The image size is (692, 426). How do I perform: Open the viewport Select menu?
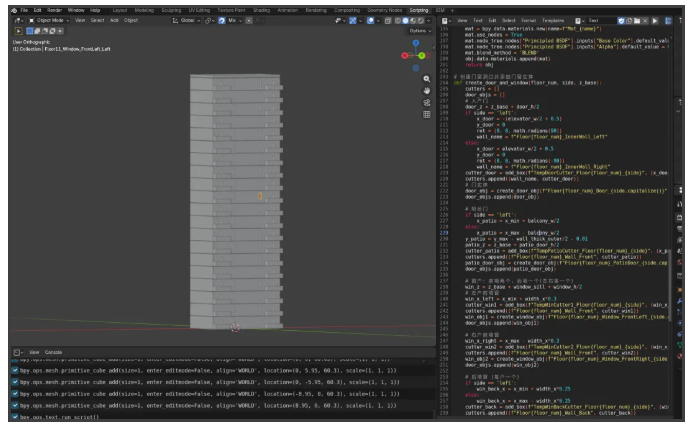98,21
